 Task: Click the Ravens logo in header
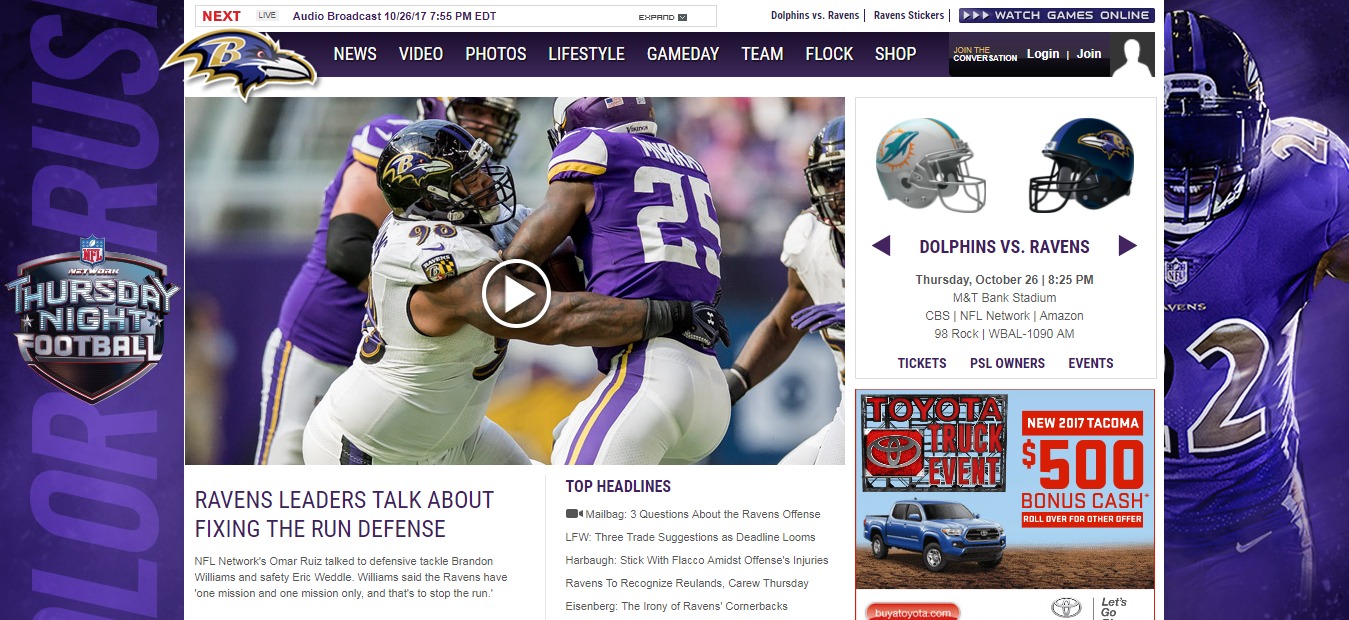click(x=240, y=64)
